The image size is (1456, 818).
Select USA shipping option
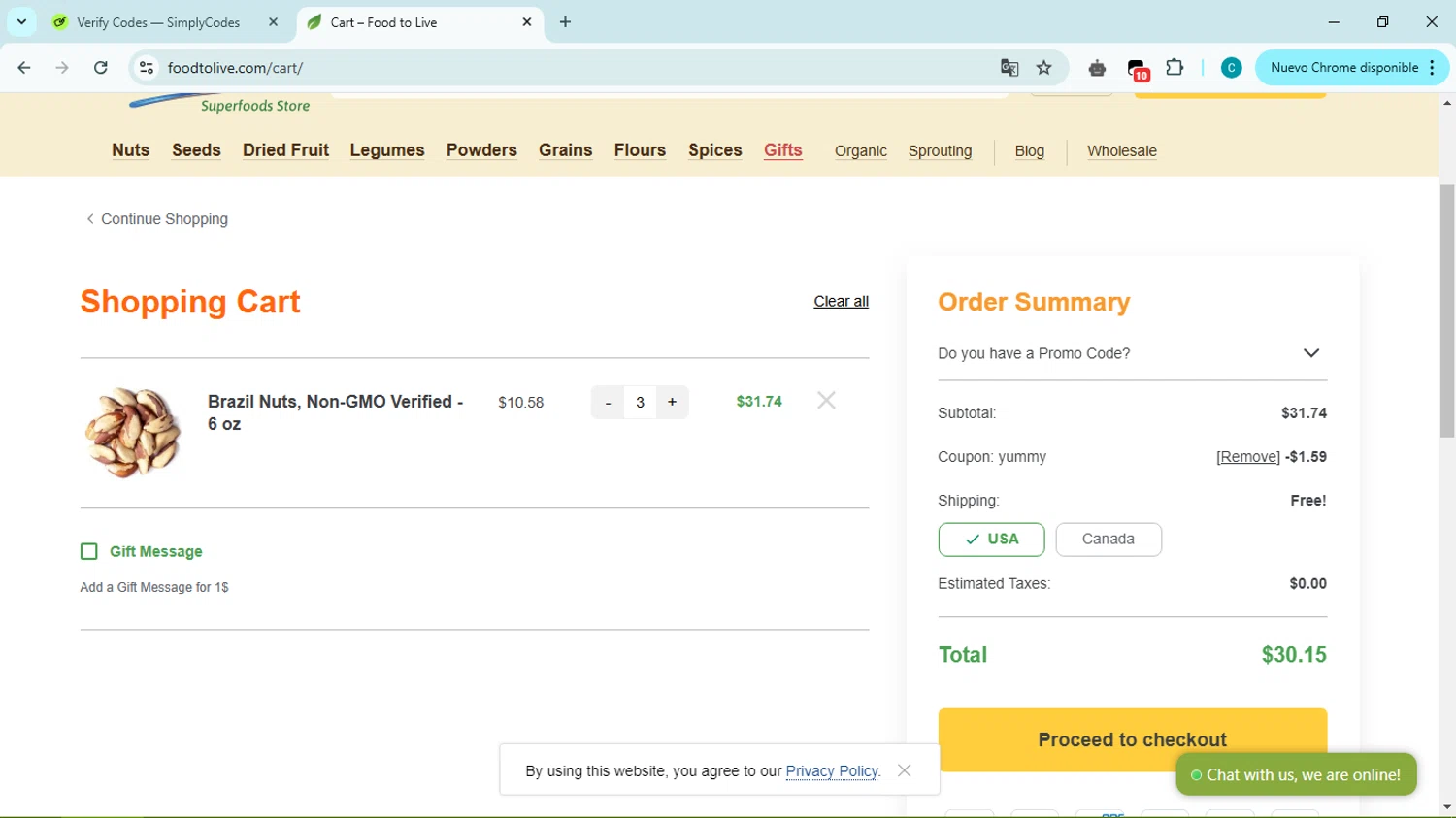[991, 540]
